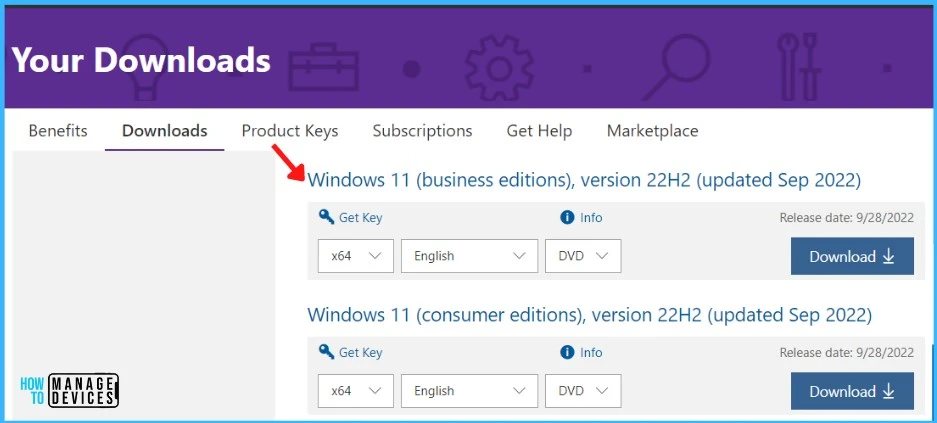Viewport: 937px width, 423px height.
Task: Open the Get Help tab
Action: click(539, 131)
